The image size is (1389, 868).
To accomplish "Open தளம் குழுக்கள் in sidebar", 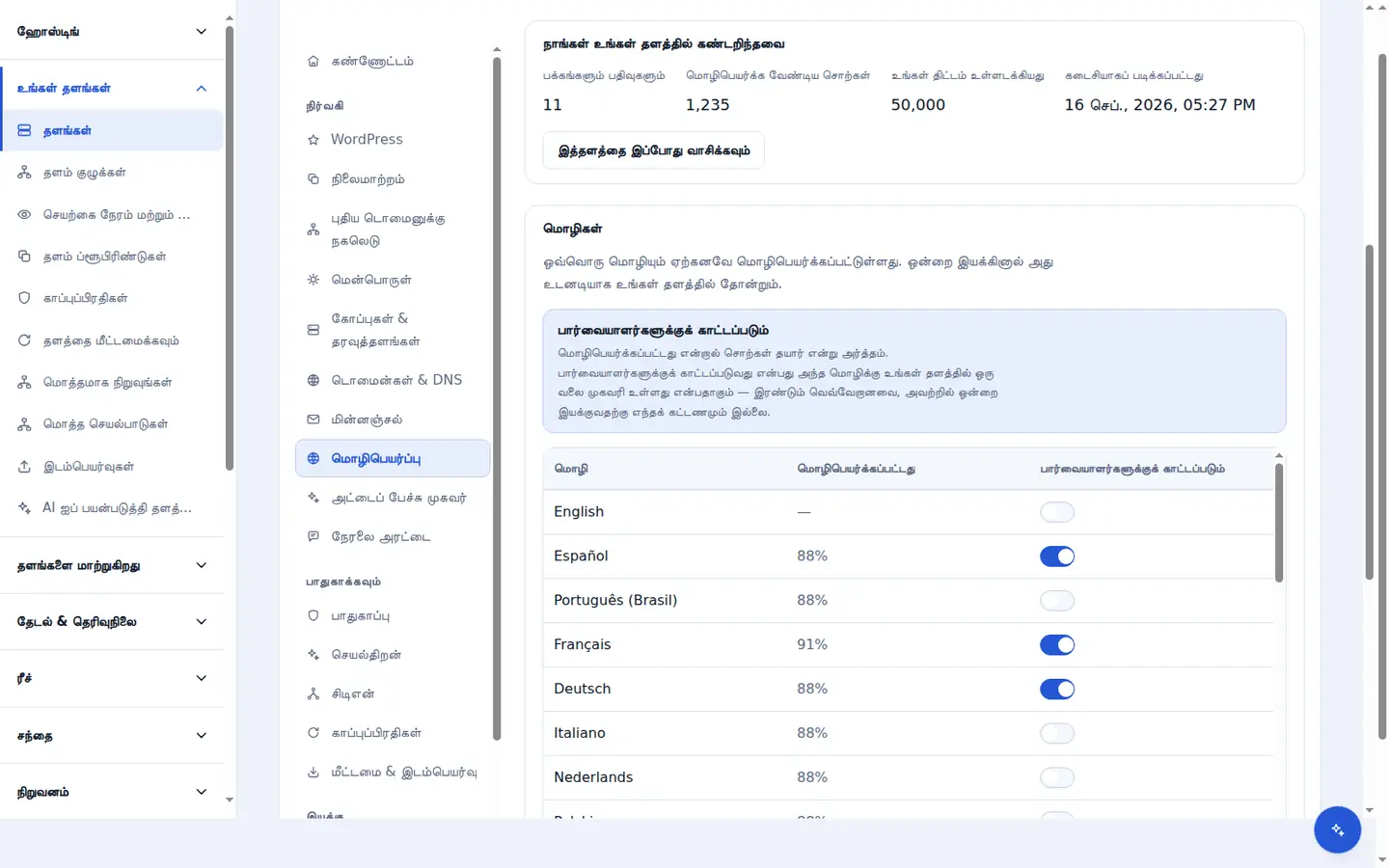I will point(112,173).
